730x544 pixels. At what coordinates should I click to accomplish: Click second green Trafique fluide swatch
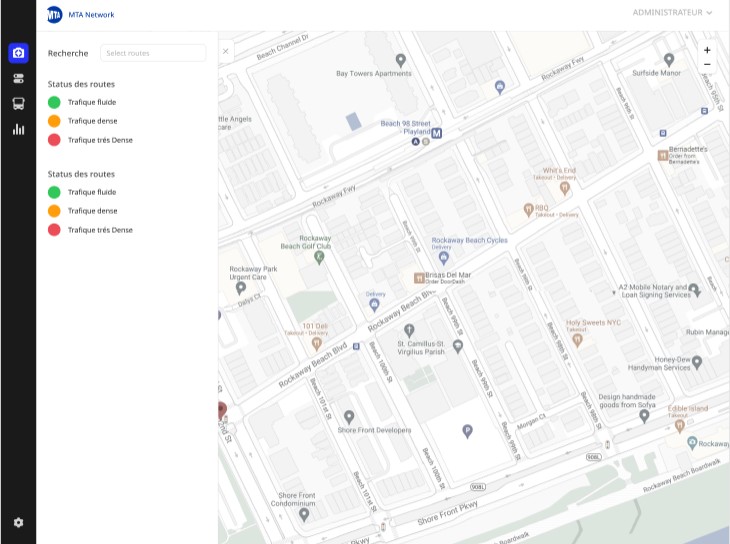pyautogui.click(x=54, y=192)
